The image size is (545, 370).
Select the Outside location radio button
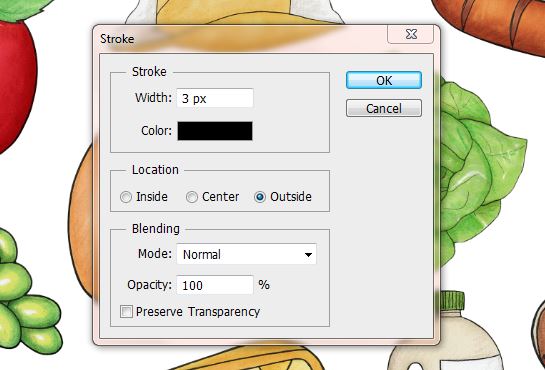point(260,197)
